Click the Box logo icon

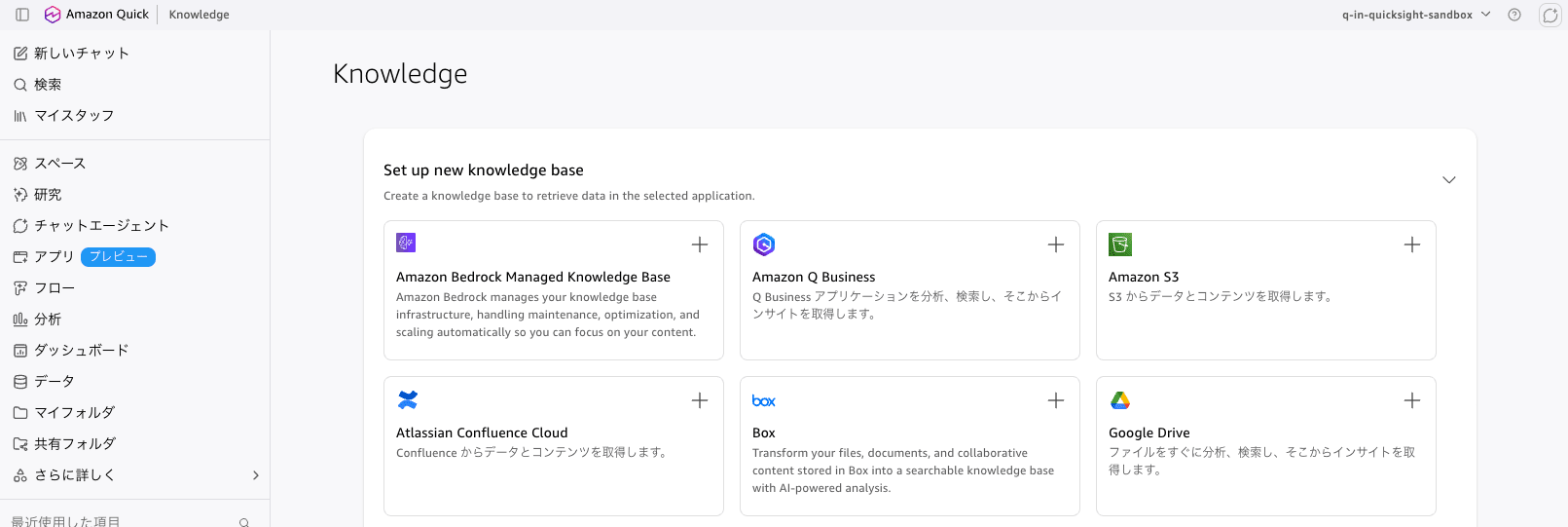(764, 400)
